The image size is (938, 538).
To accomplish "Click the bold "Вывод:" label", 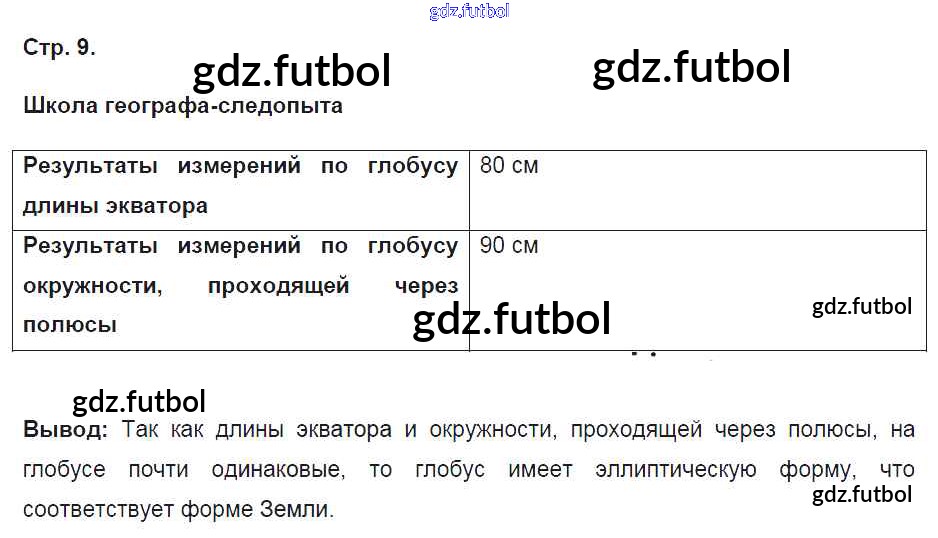I will click(x=63, y=431).
